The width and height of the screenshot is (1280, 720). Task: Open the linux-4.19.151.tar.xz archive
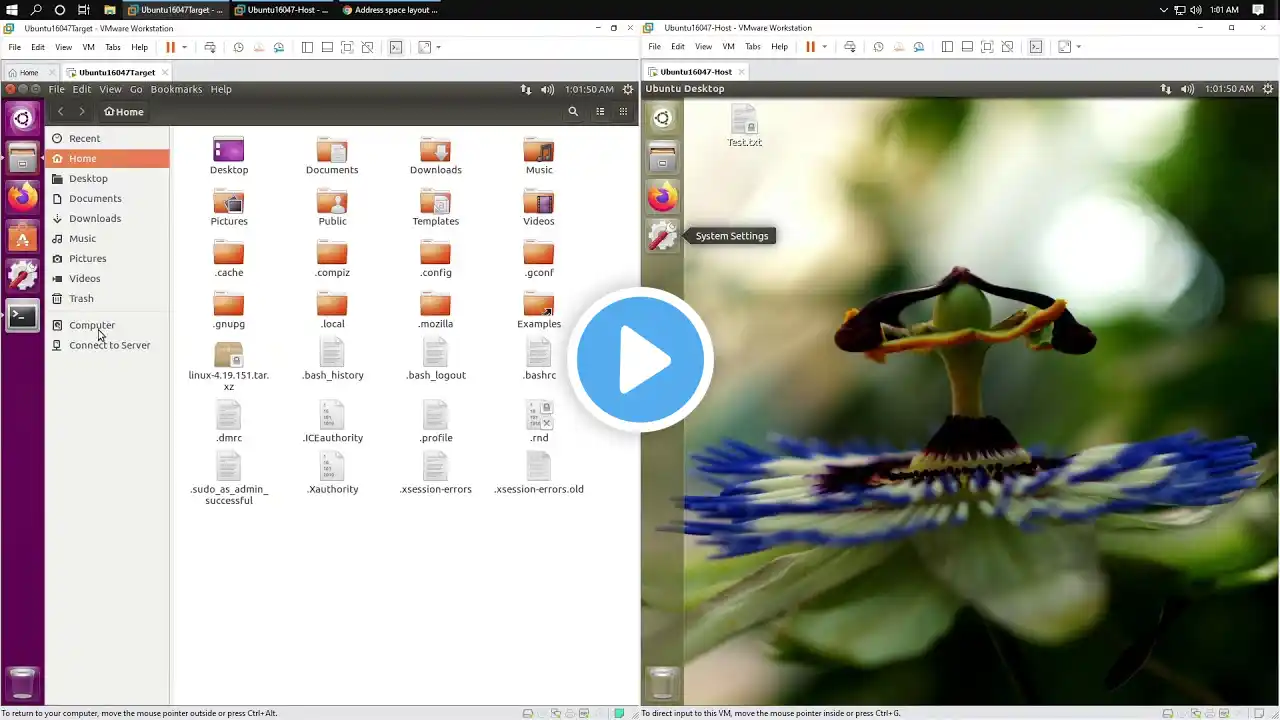click(229, 367)
